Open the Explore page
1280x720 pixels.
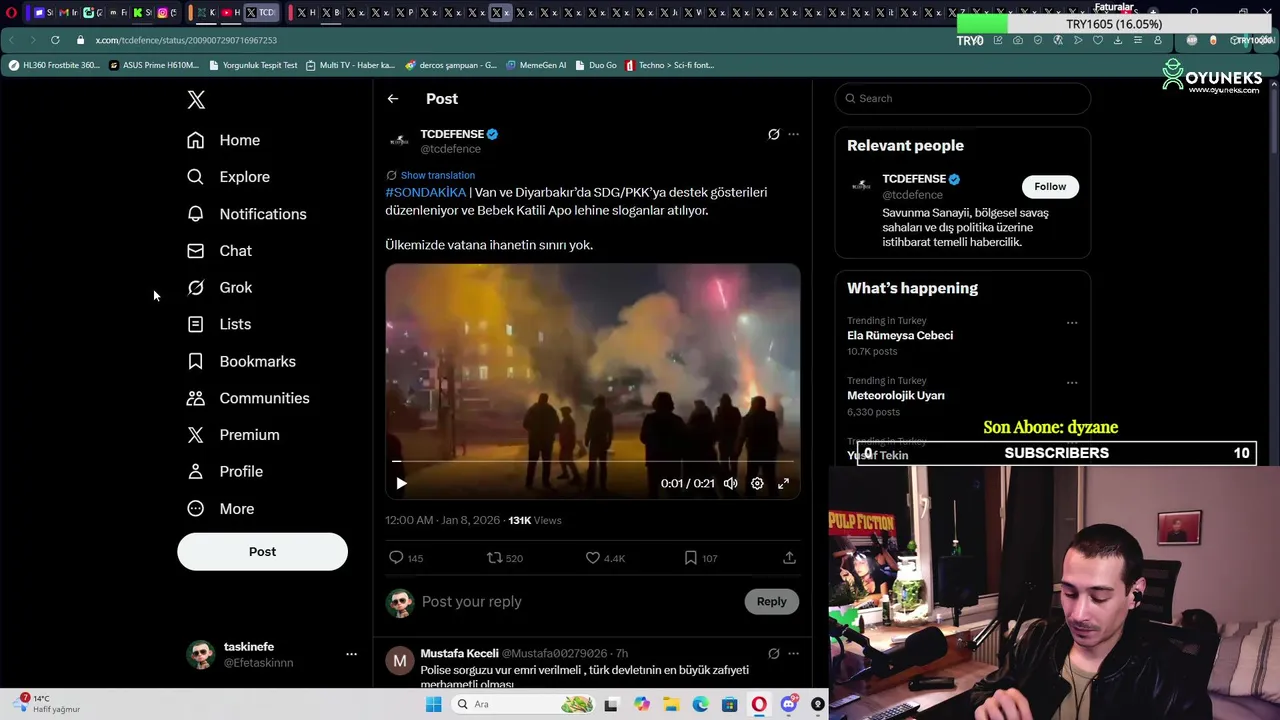point(228,177)
